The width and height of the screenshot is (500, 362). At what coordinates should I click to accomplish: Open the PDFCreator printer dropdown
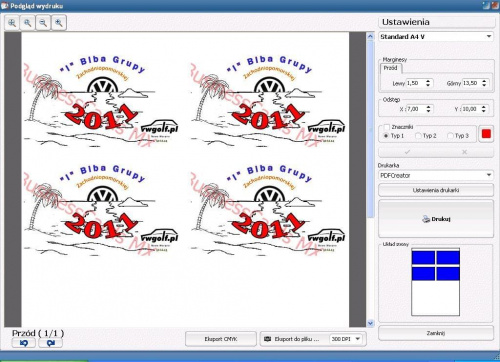click(436, 175)
